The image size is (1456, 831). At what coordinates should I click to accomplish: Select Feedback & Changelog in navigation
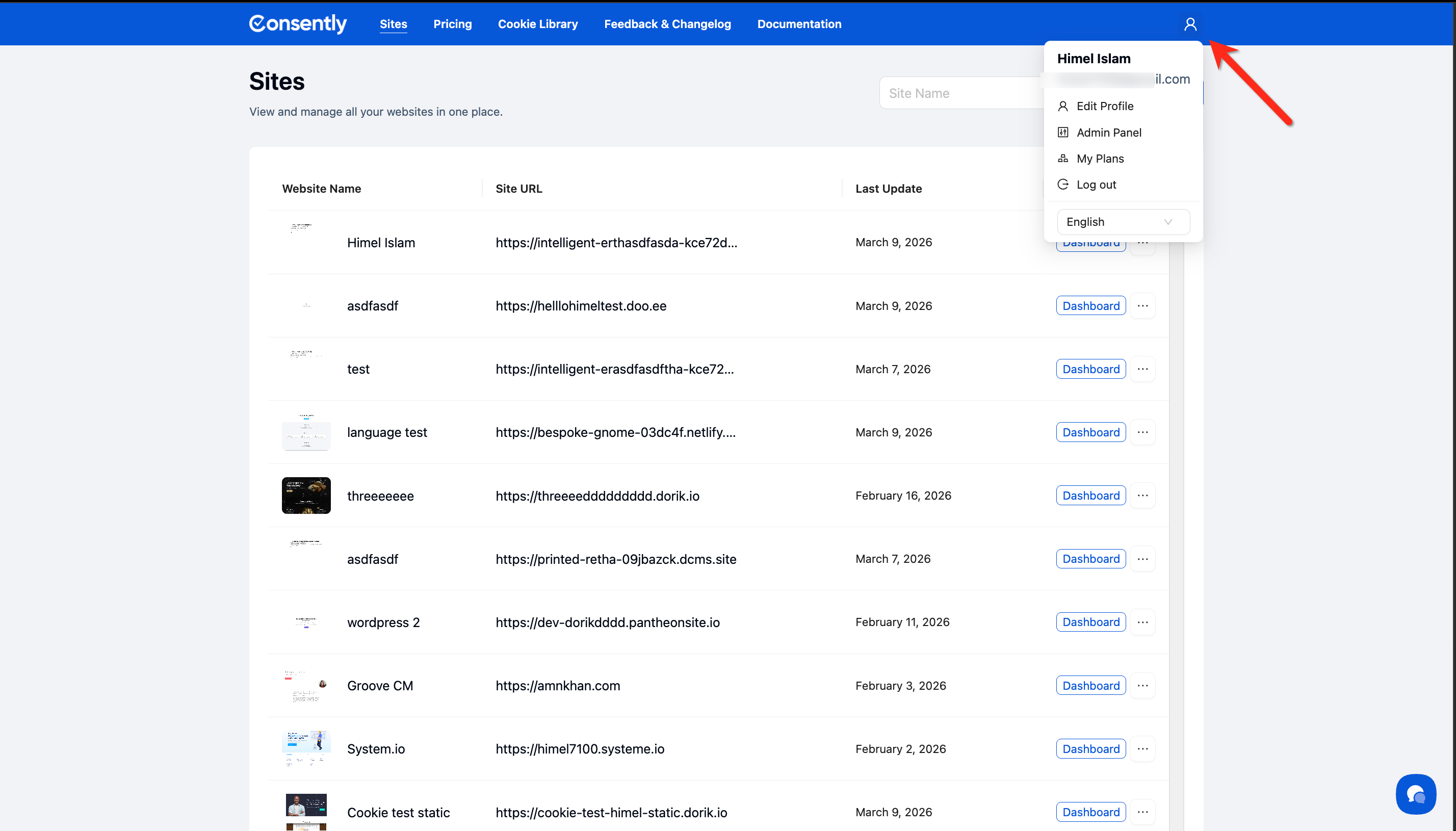(667, 24)
